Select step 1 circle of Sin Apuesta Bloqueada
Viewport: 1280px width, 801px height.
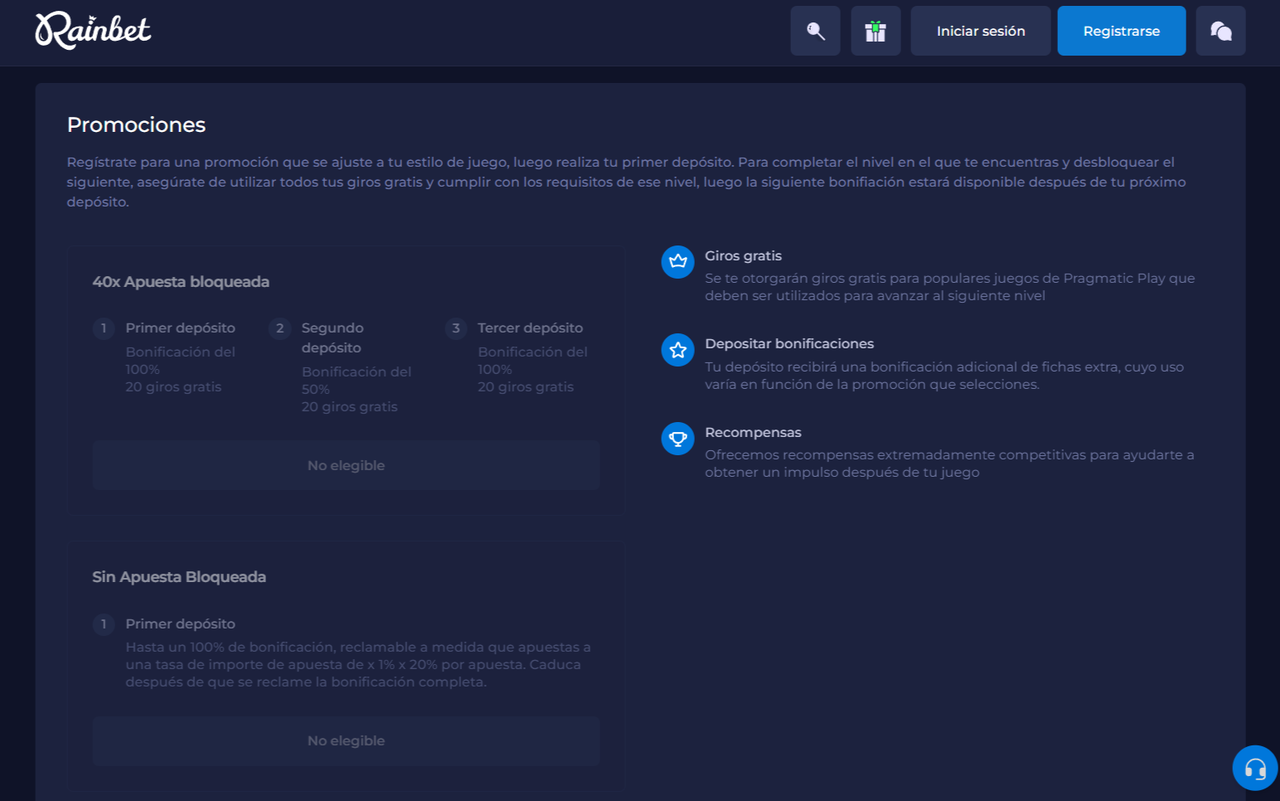[x=104, y=624]
